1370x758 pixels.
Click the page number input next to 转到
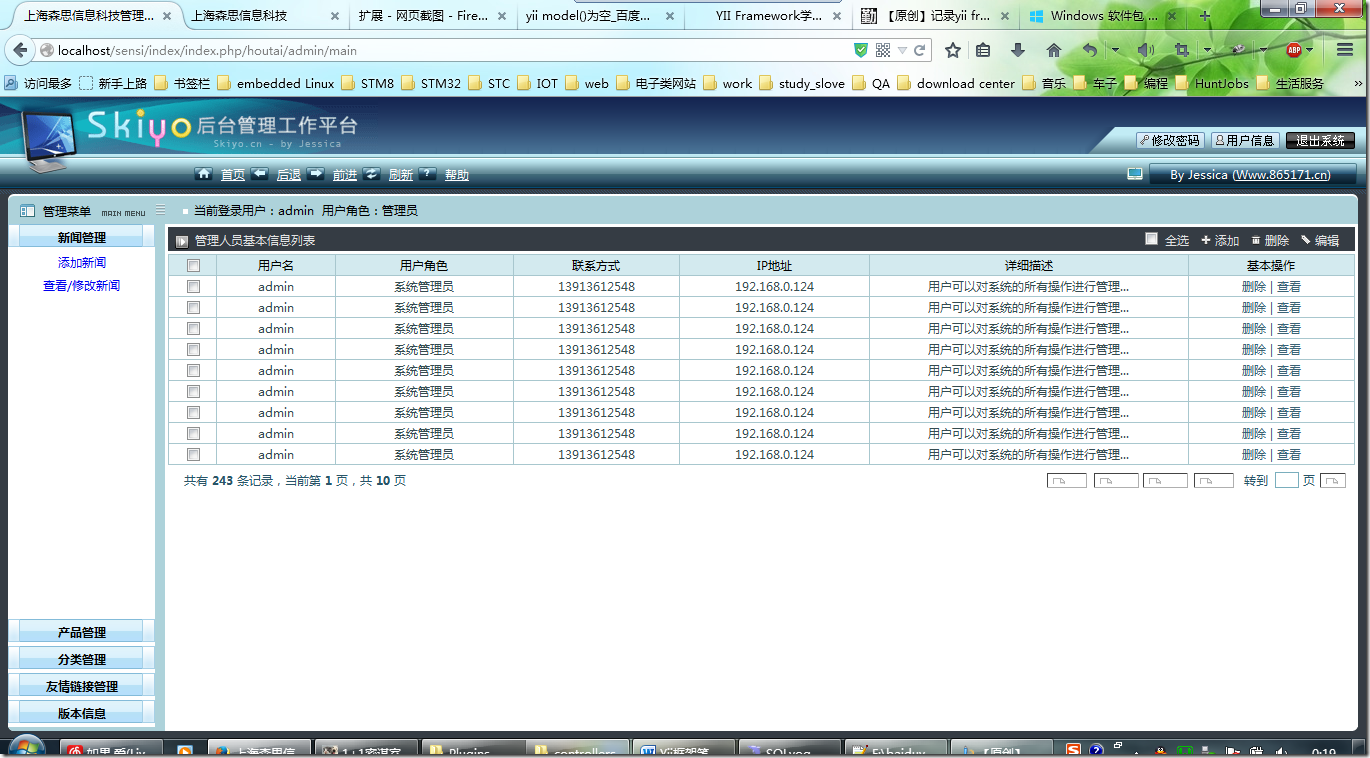pyautogui.click(x=1286, y=481)
